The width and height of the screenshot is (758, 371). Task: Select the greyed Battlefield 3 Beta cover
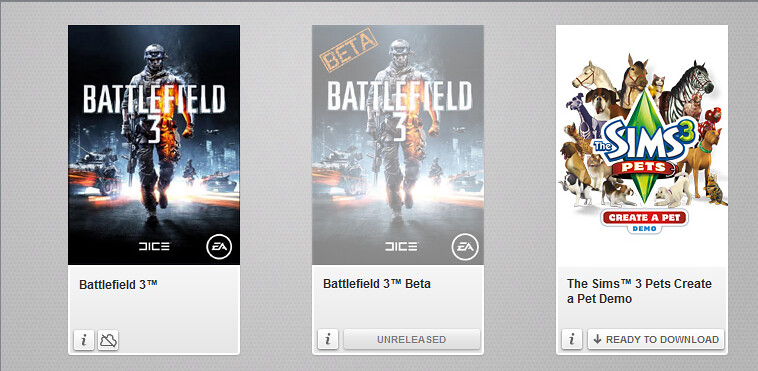[398, 145]
